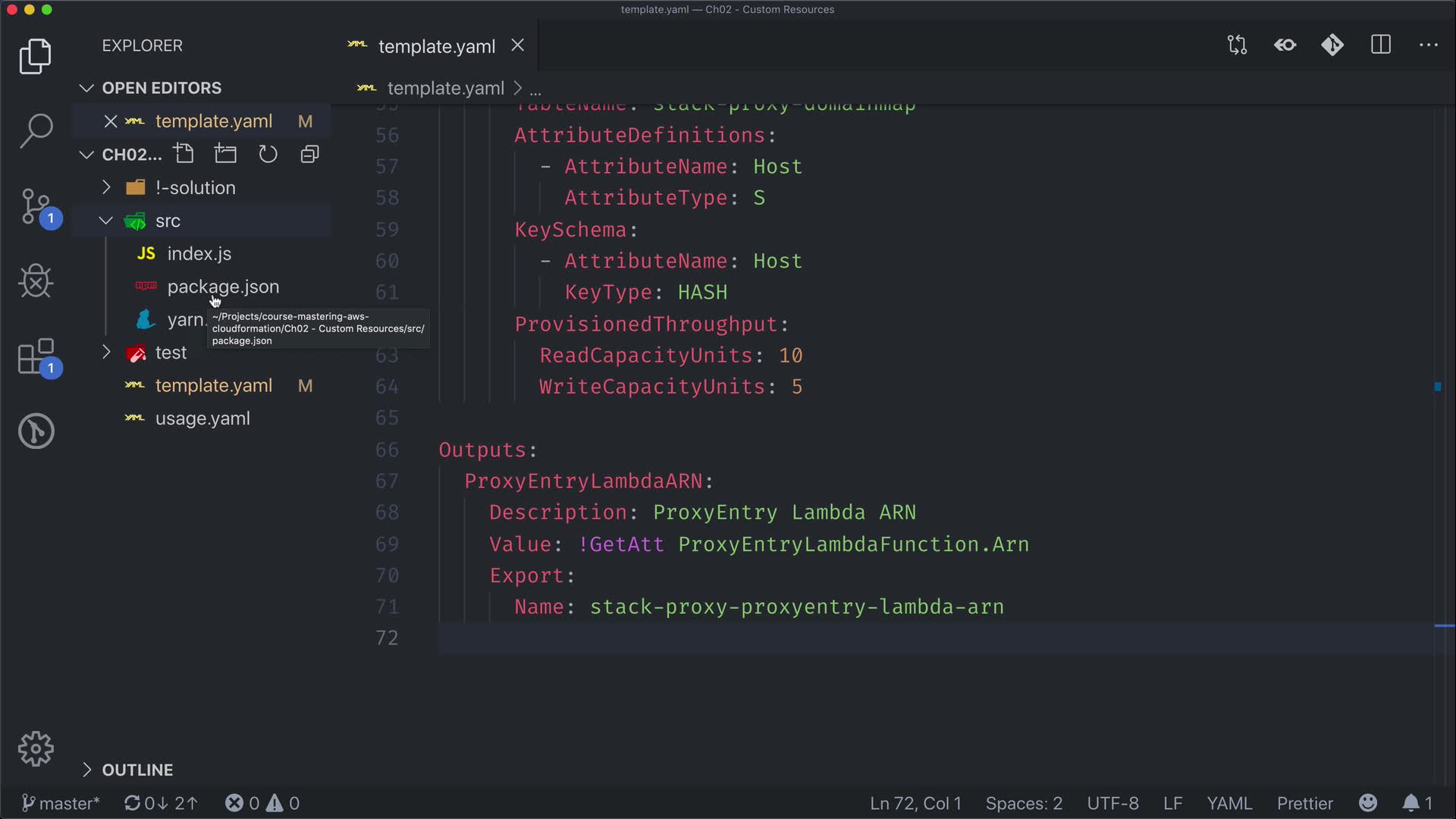Open the Source Control view
1456x819 pixels.
36,206
